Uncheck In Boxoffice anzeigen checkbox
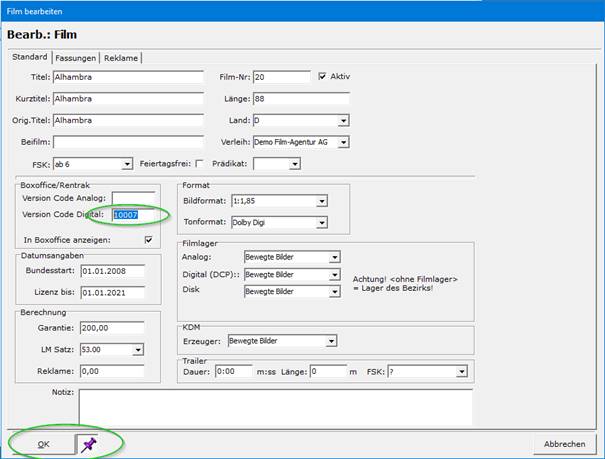The image size is (605, 459). [149, 239]
